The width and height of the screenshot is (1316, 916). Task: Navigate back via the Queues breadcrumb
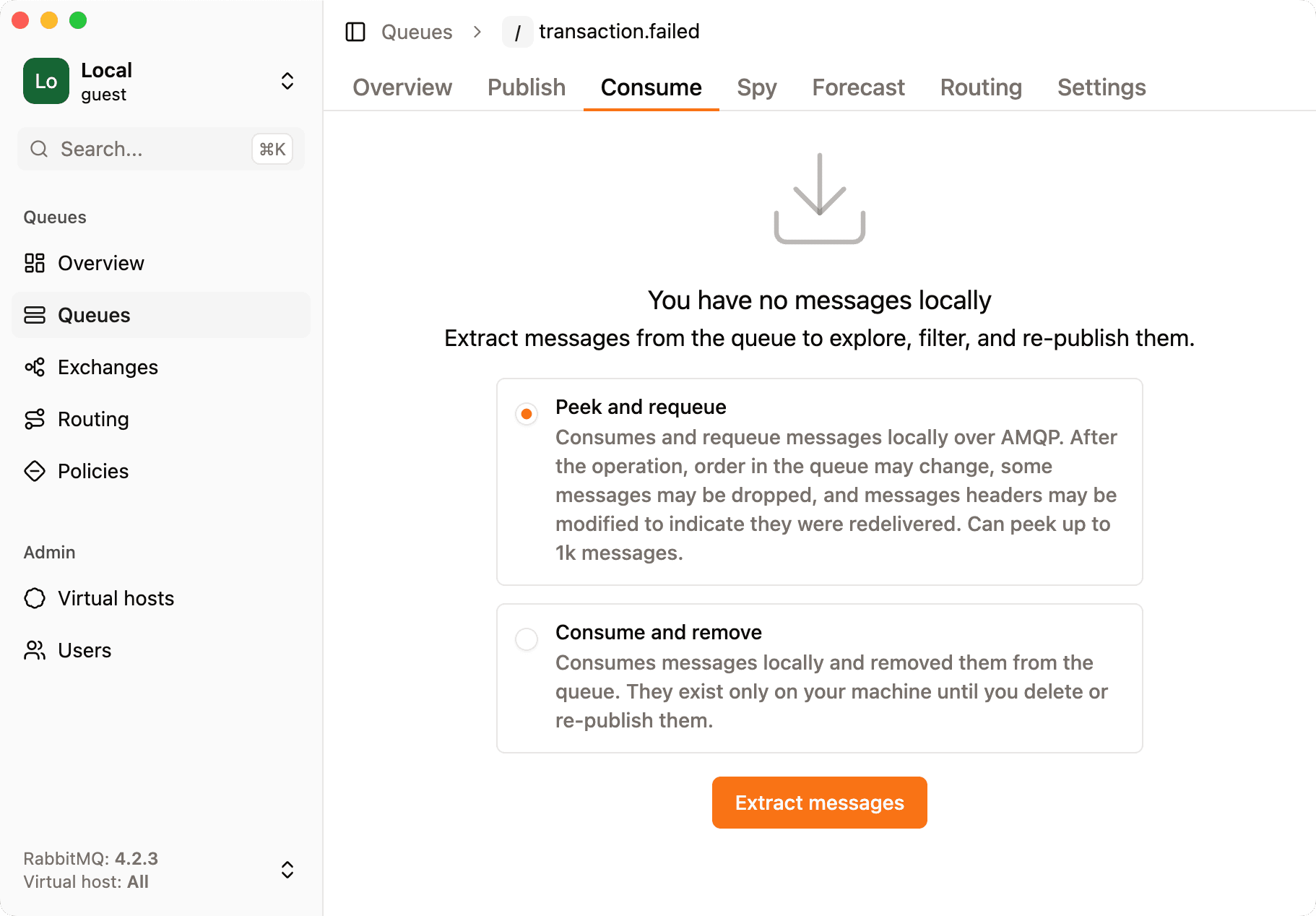tap(417, 32)
